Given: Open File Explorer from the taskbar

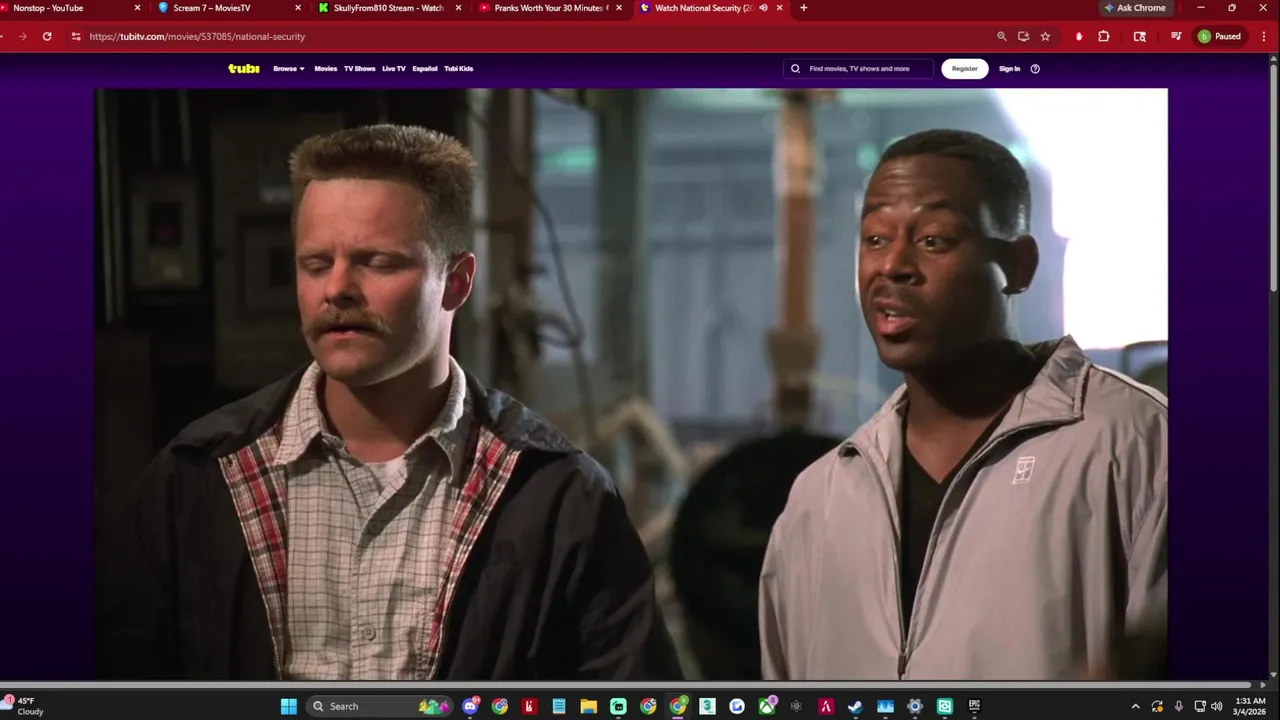Looking at the screenshot, I should click(x=589, y=706).
